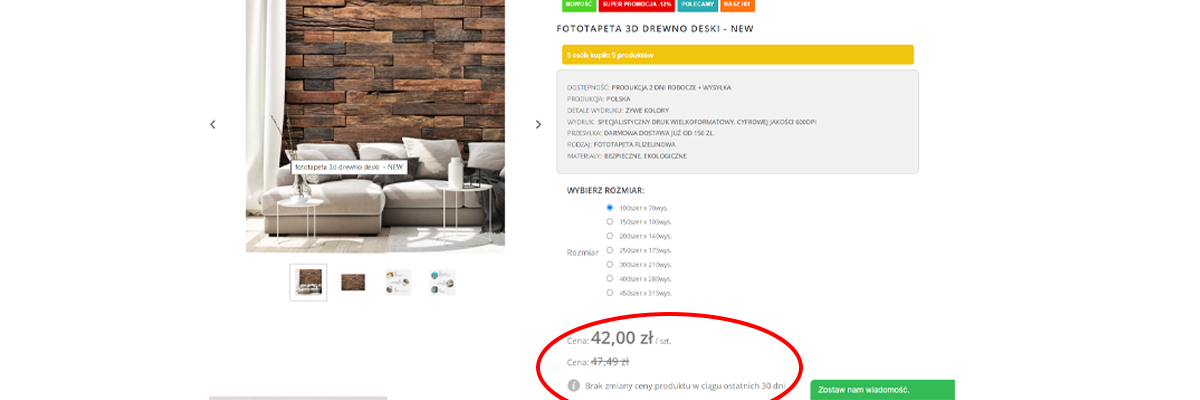Click the teal Polecamy badge
Screen dimensions: 1200x400
696,5
